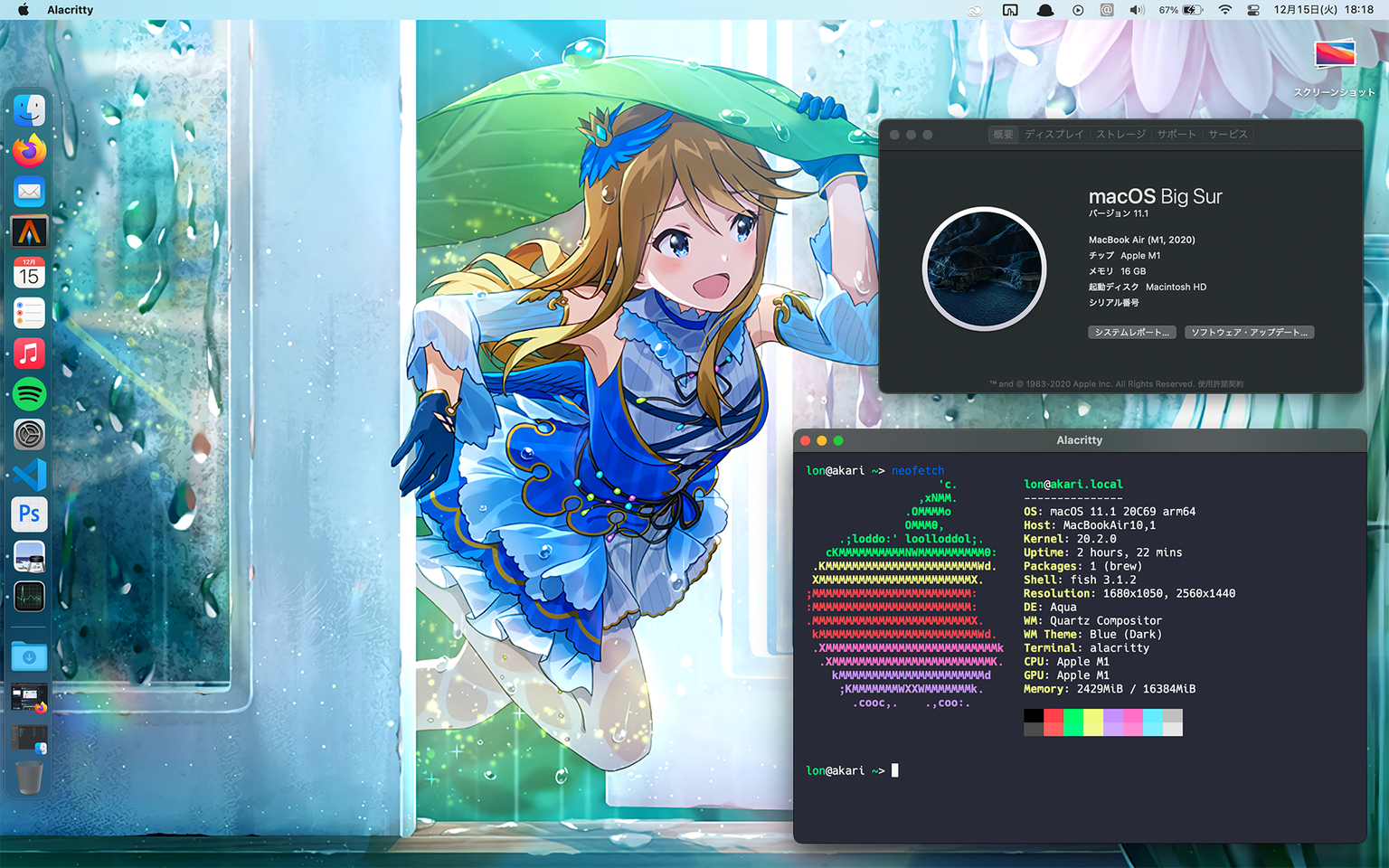Open Control Center in the menu bar
Viewport: 1389px width, 868px height.
[1253, 10]
